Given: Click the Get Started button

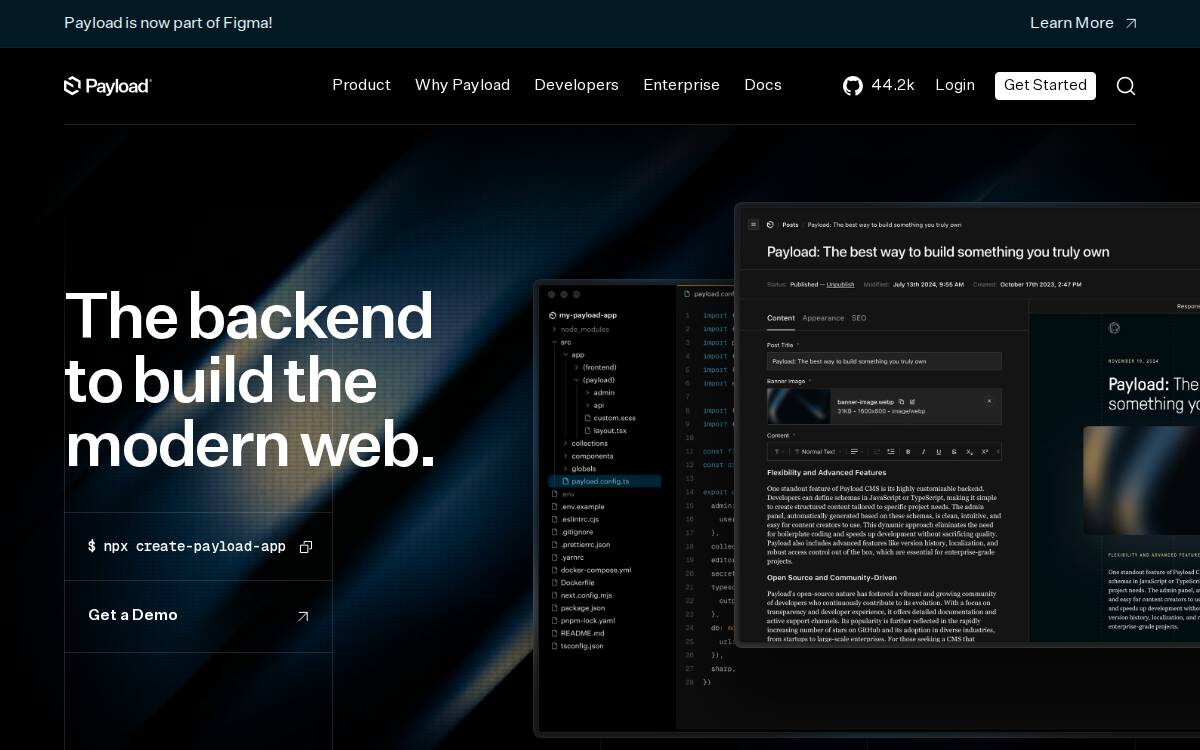Looking at the screenshot, I should tap(1045, 86).
